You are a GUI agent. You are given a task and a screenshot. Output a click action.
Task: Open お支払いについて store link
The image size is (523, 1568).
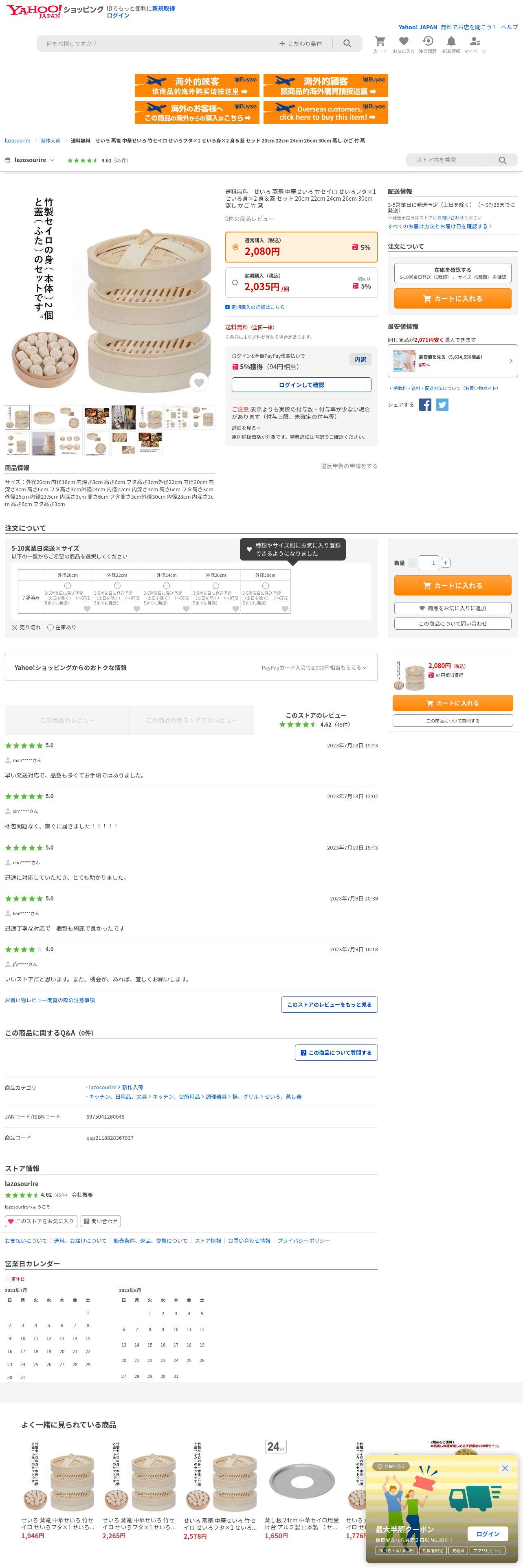[x=26, y=1241]
